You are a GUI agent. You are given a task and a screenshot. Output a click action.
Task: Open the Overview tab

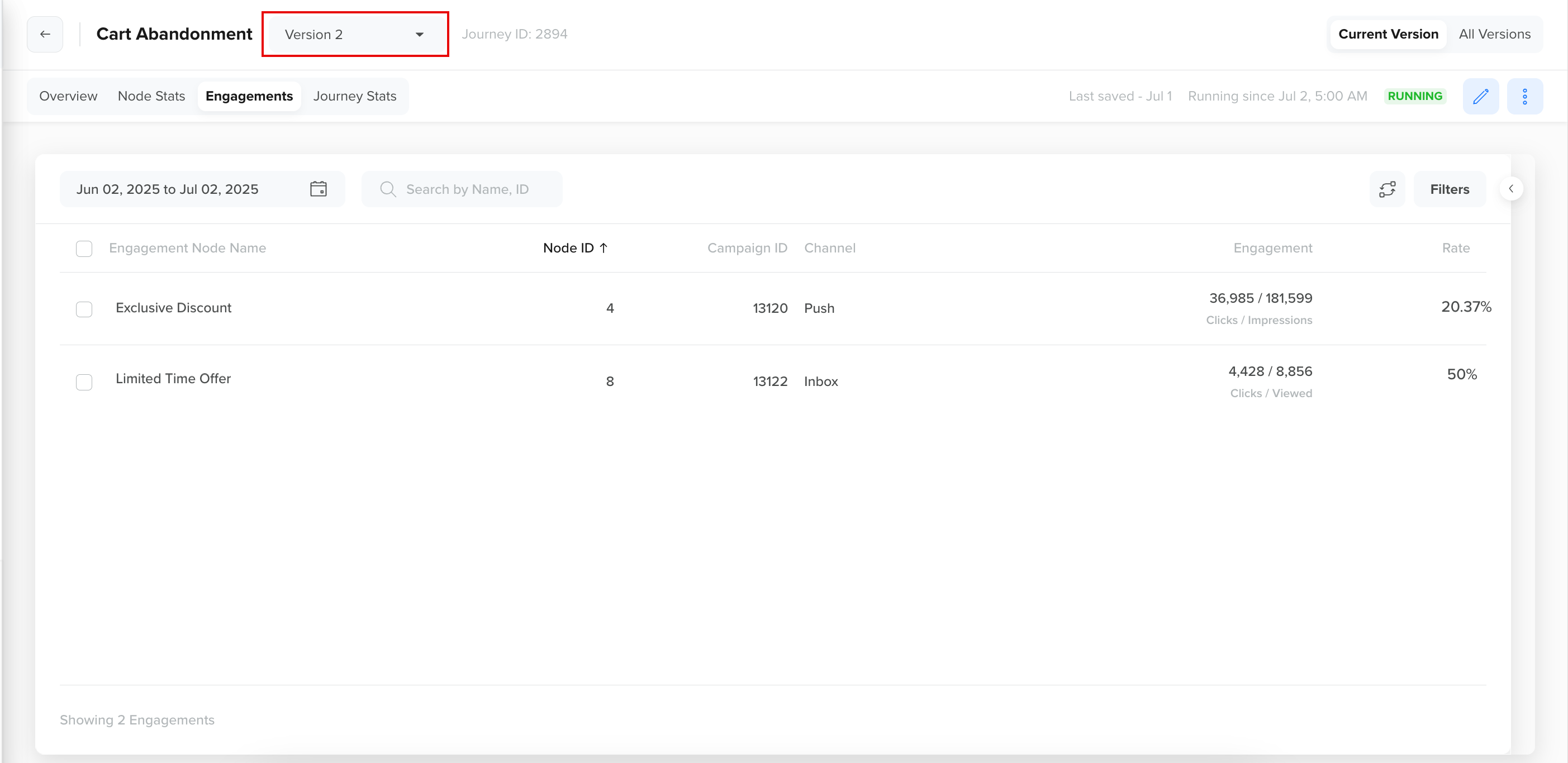[68, 96]
